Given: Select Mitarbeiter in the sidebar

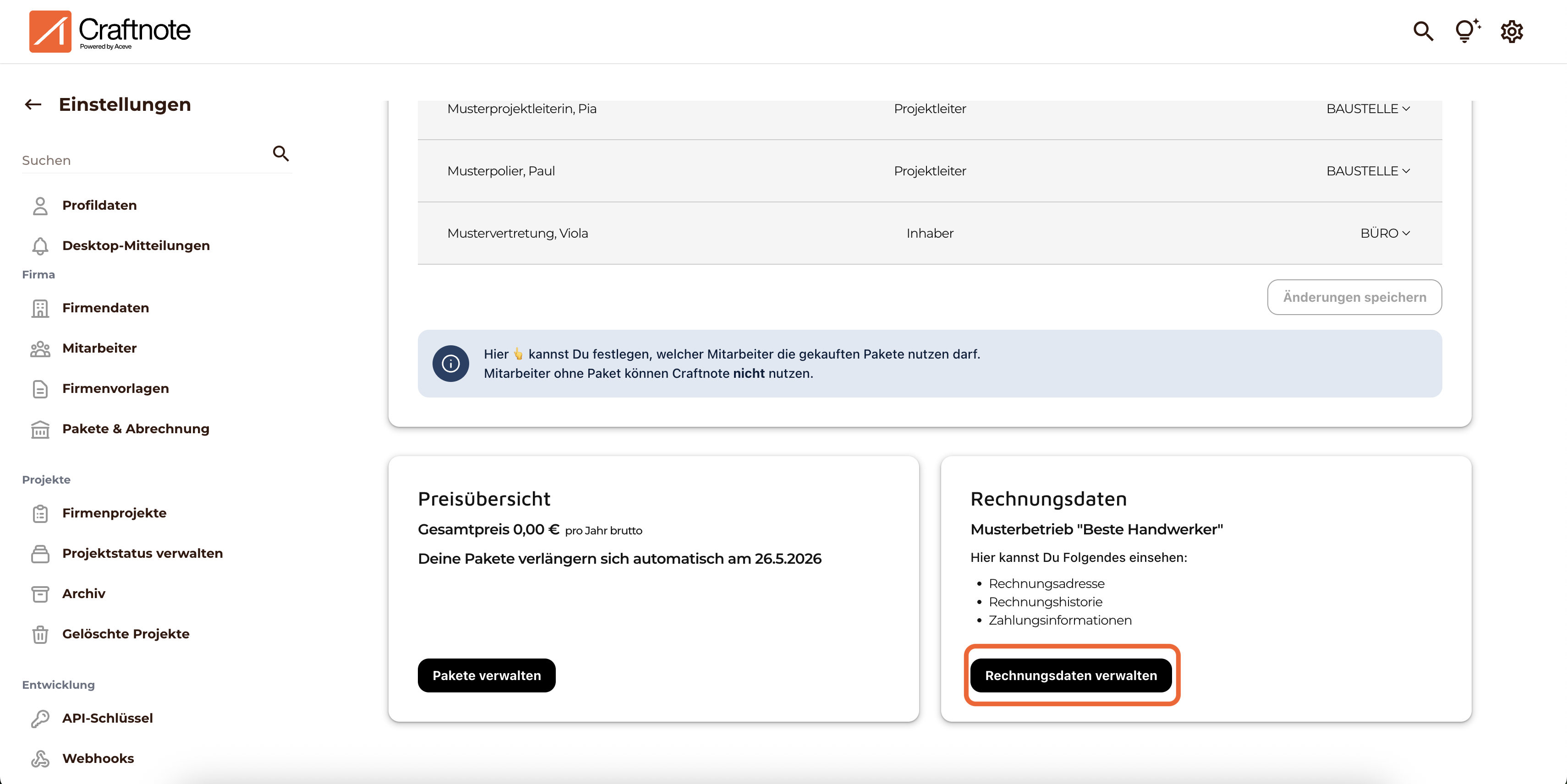Looking at the screenshot, I should click(x=99, y=348).
